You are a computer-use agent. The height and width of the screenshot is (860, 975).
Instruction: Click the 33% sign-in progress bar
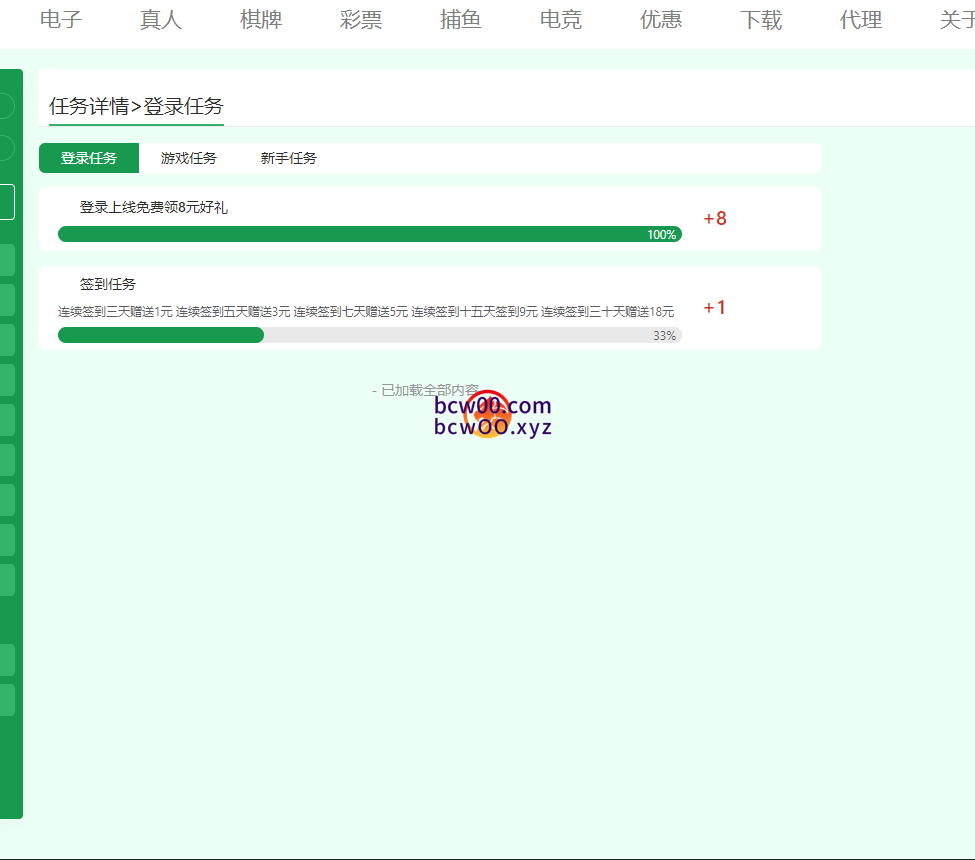[370, 335]
